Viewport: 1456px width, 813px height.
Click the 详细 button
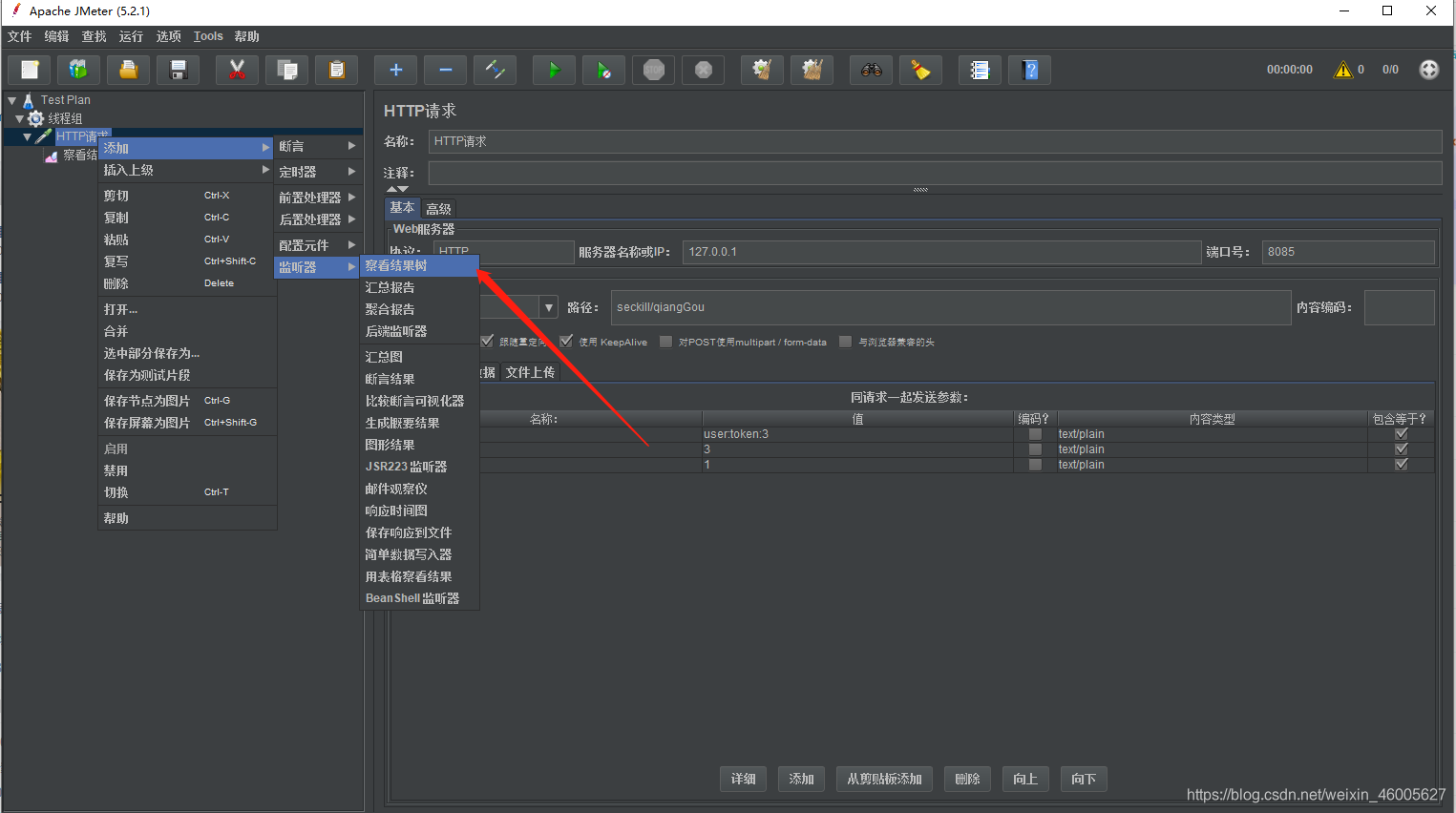[x=744, y=779]
